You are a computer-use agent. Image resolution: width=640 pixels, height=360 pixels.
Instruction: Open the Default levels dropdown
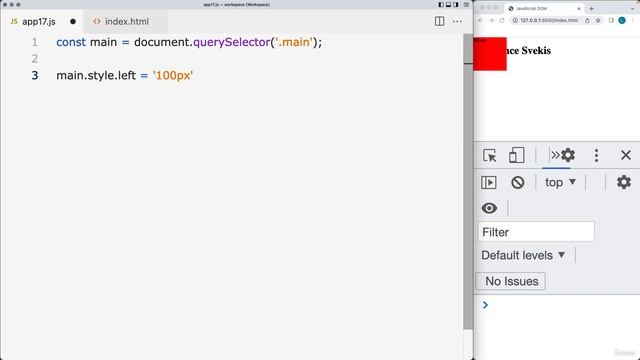523,256
